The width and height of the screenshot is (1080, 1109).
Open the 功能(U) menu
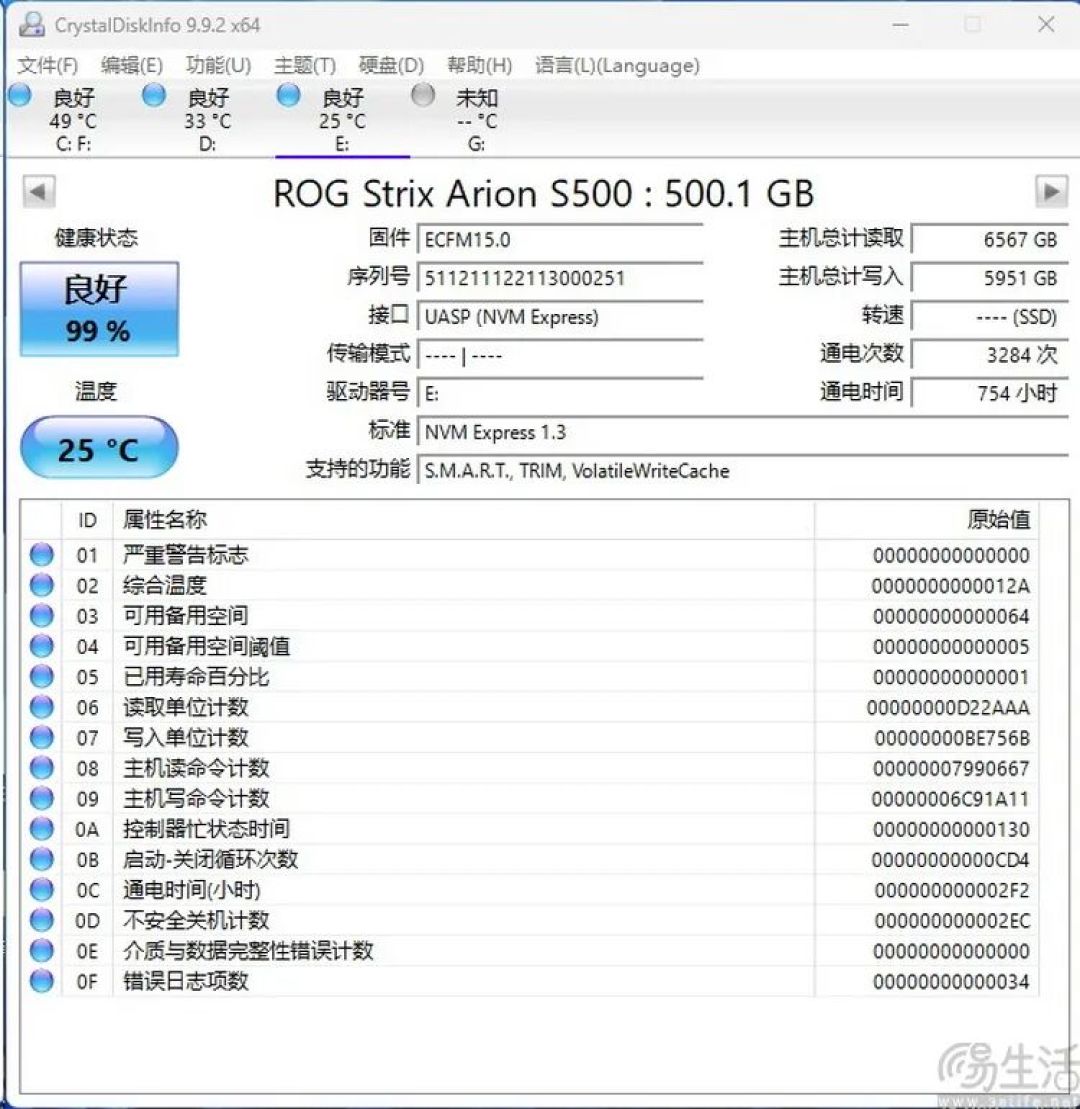pyautogui.click(x=219, y=65)
